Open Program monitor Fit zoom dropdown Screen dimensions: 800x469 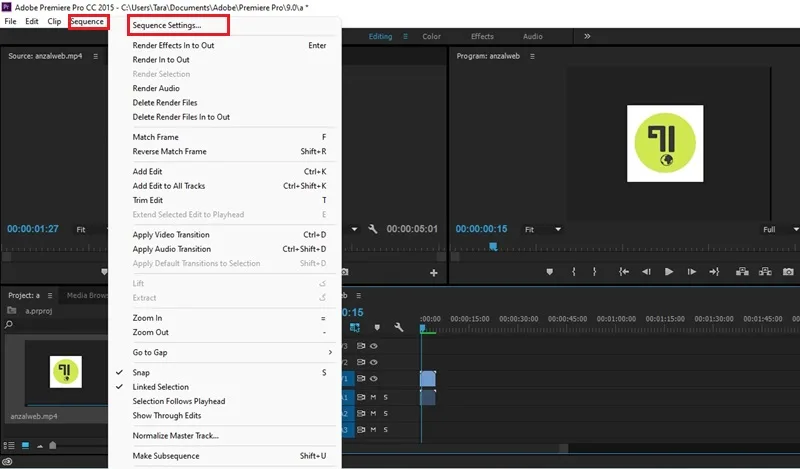(x=543, y=230)
